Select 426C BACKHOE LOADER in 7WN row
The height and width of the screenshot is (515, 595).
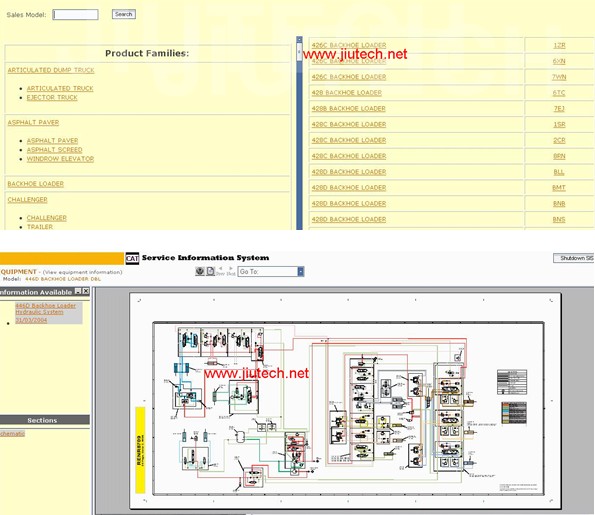pos(349,77)
